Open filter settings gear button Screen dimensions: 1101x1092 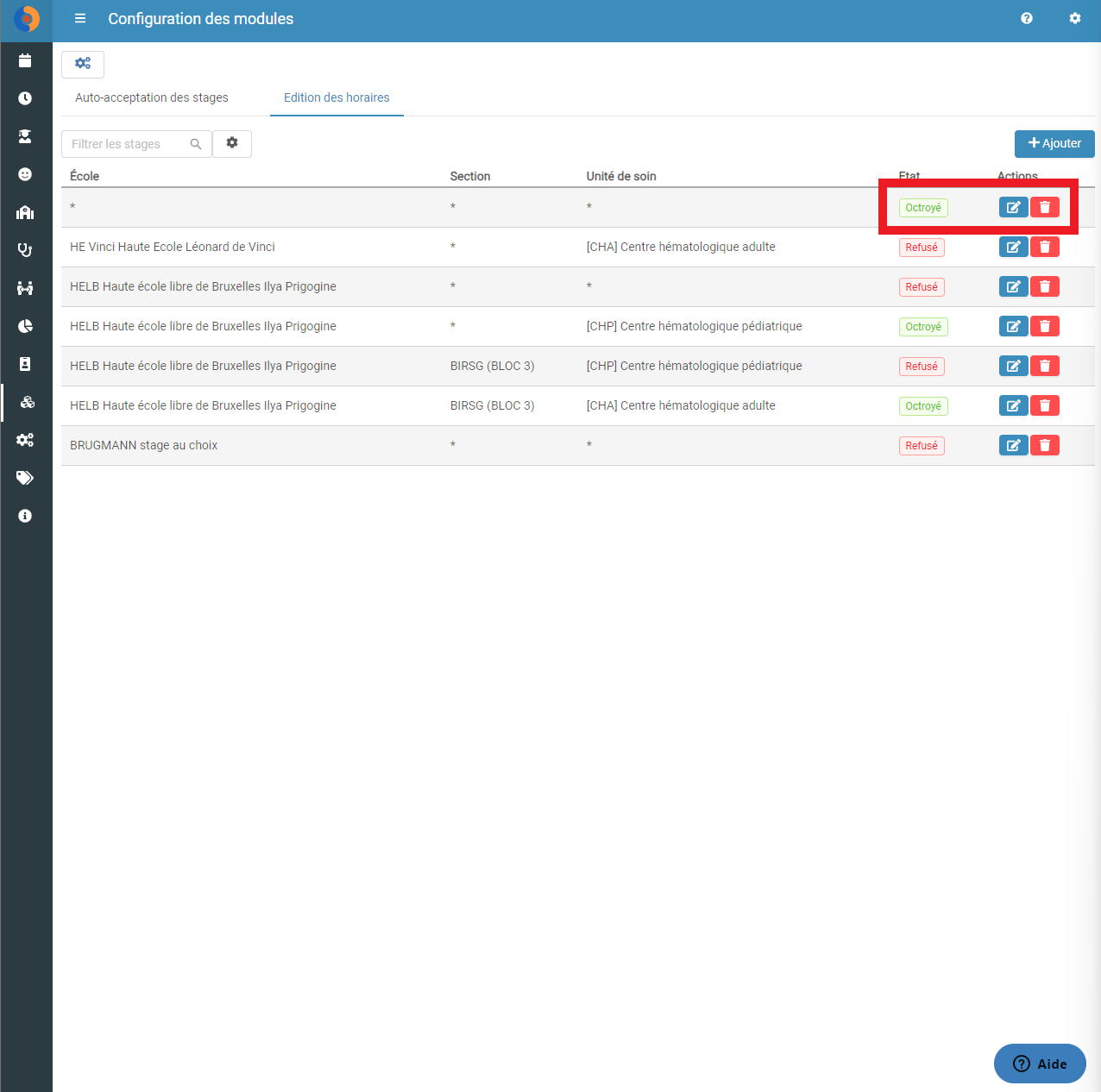[232, 143]
